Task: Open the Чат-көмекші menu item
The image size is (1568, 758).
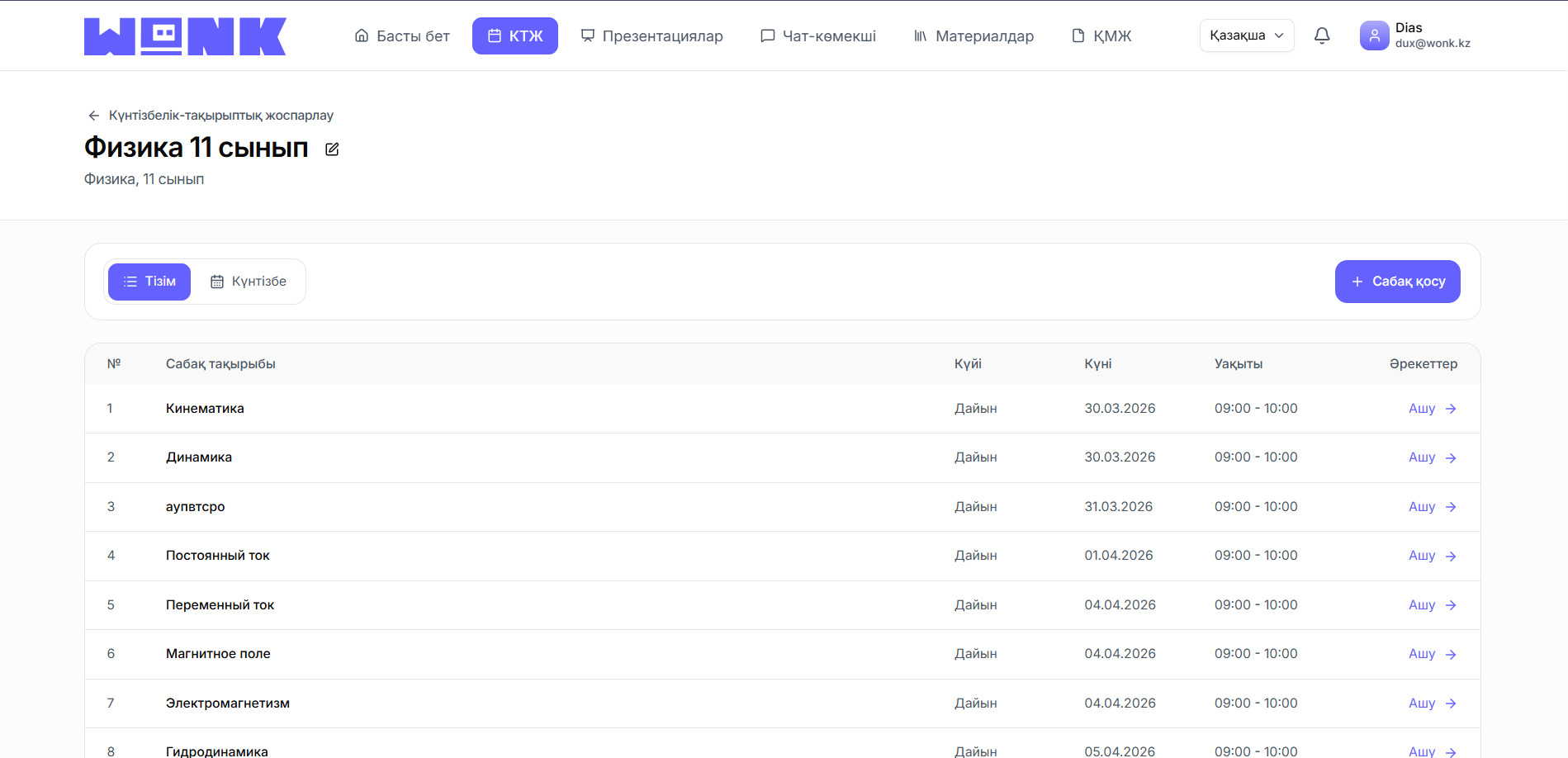Action: click(818, 36)
